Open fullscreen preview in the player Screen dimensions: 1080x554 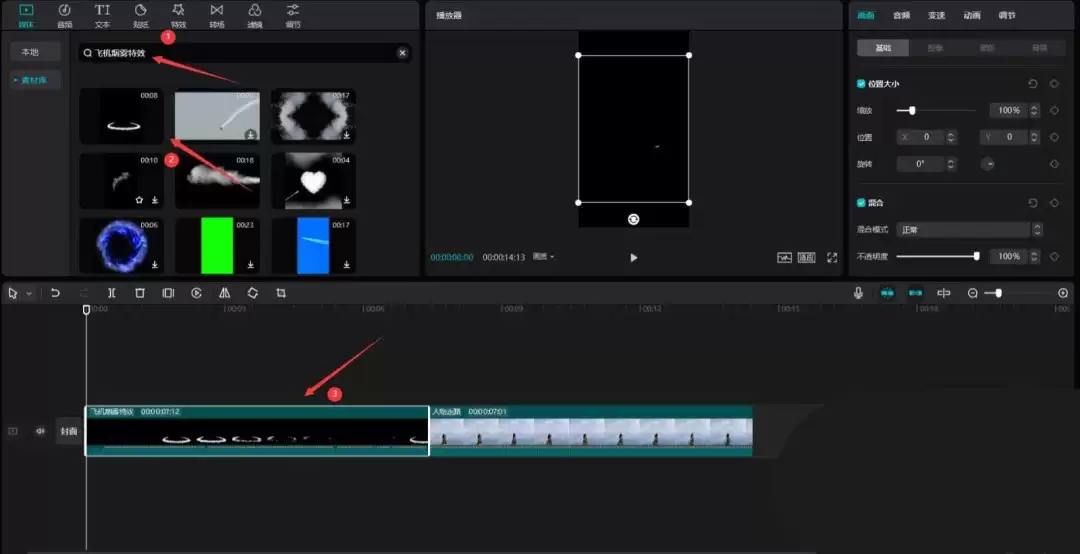coord(832,257)
